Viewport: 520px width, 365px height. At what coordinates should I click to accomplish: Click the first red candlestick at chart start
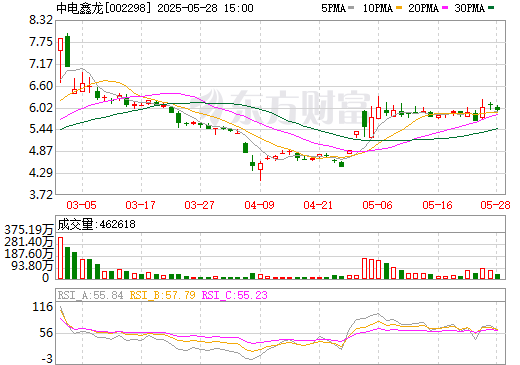point(60,60)
